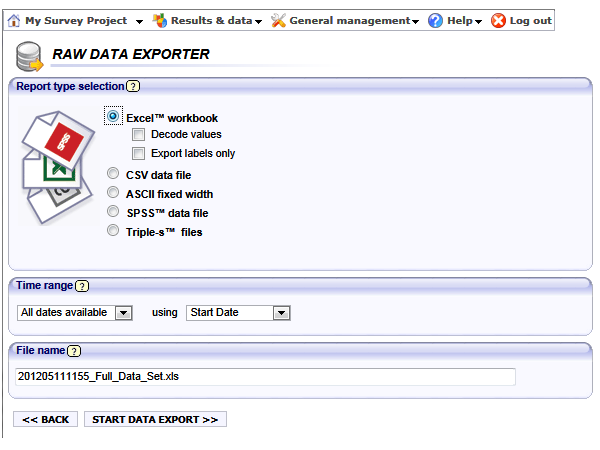Open help icon beside Time range
The image size is (600, 450).
pyautogui.click(x=82, y=286)
